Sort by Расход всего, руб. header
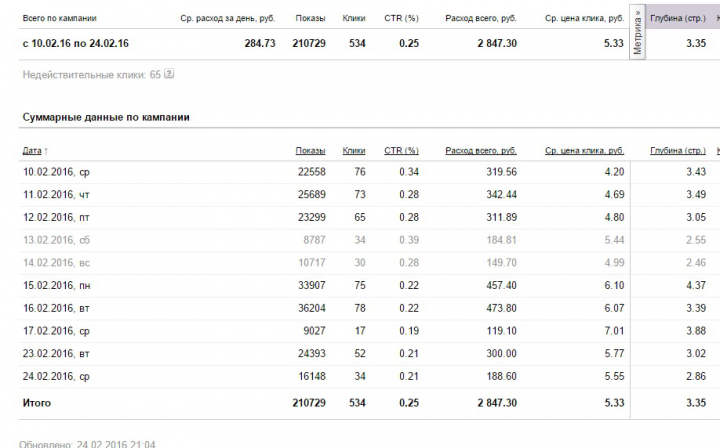 [x=481, y=151]
